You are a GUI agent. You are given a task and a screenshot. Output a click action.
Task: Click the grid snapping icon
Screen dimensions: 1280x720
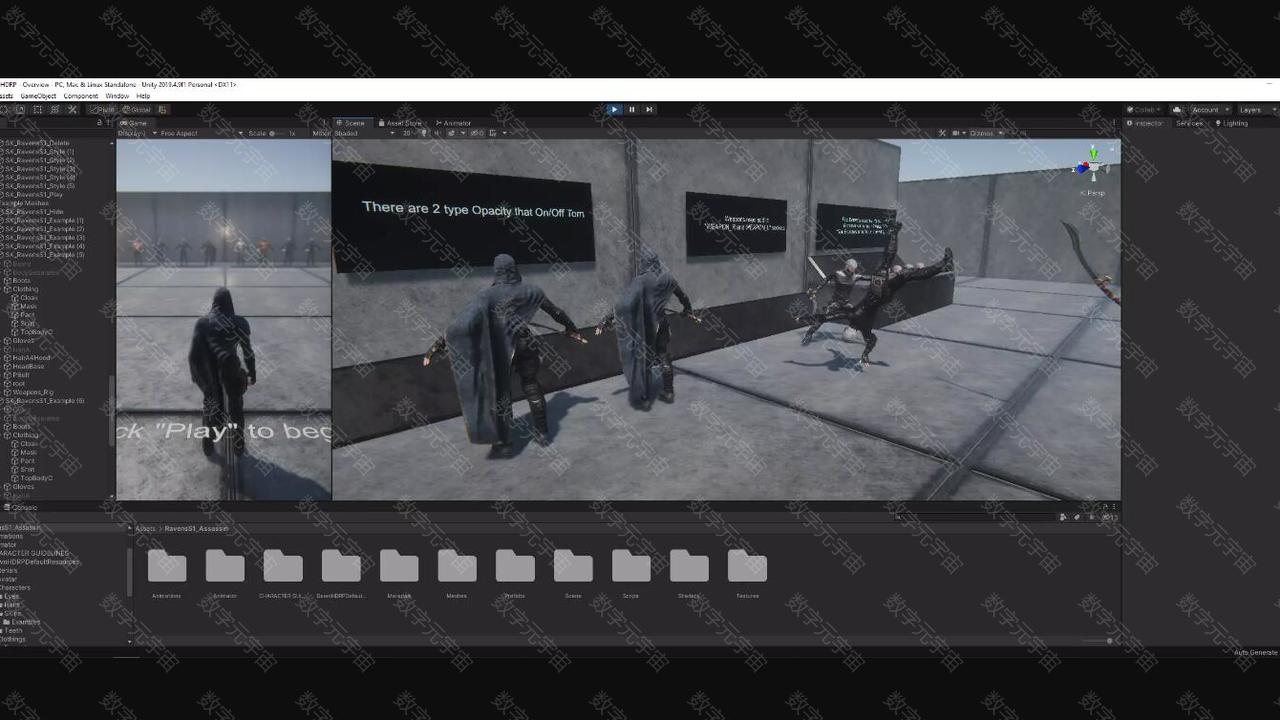coord(163,110)
